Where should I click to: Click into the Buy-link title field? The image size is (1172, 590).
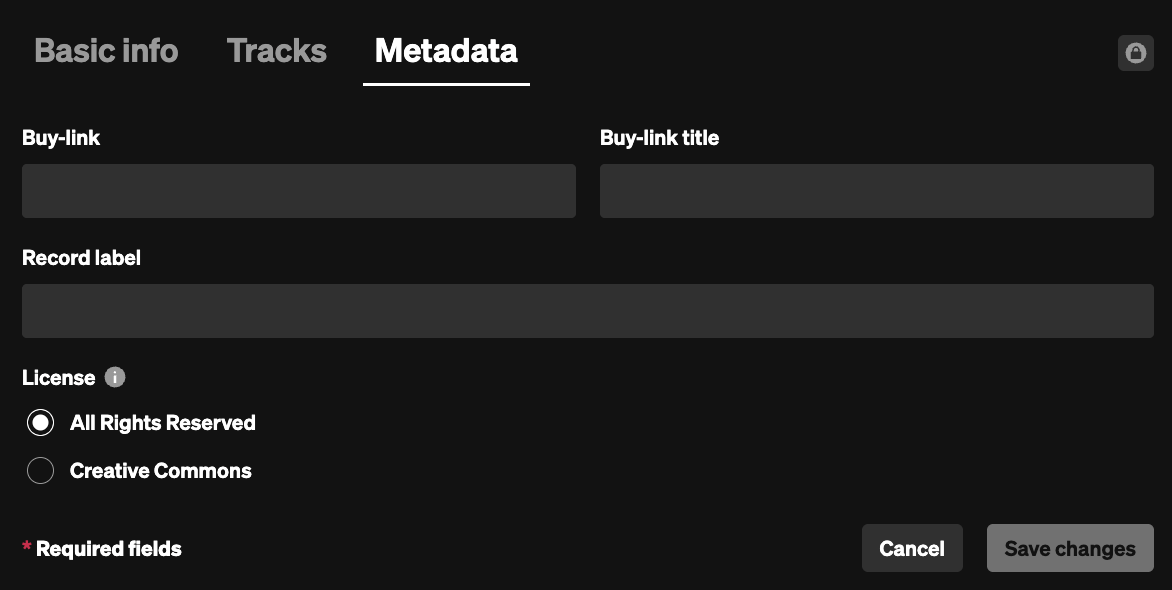tap(876, 191)
